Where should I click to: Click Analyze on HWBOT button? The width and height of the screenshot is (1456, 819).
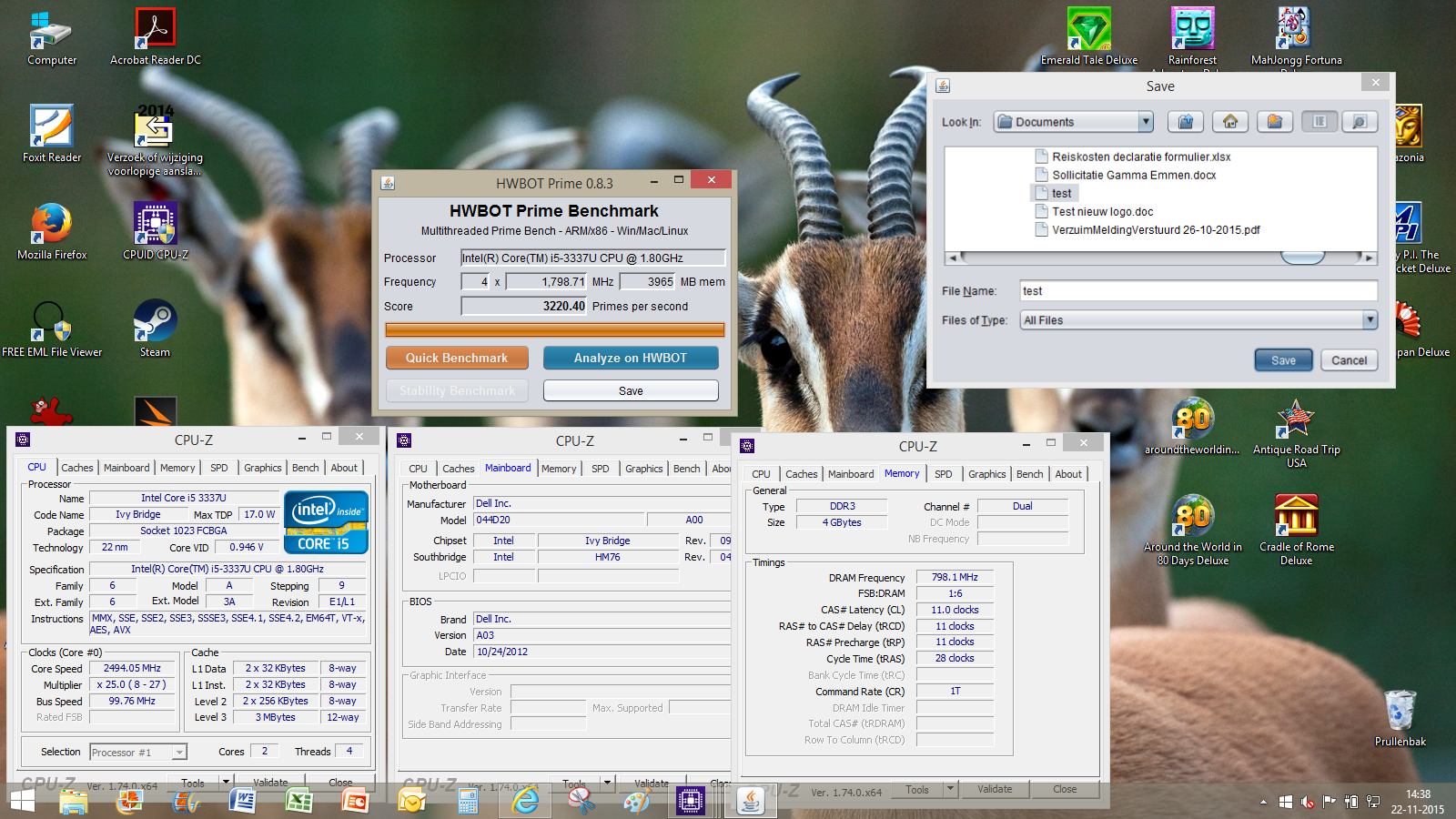[631, 358]
